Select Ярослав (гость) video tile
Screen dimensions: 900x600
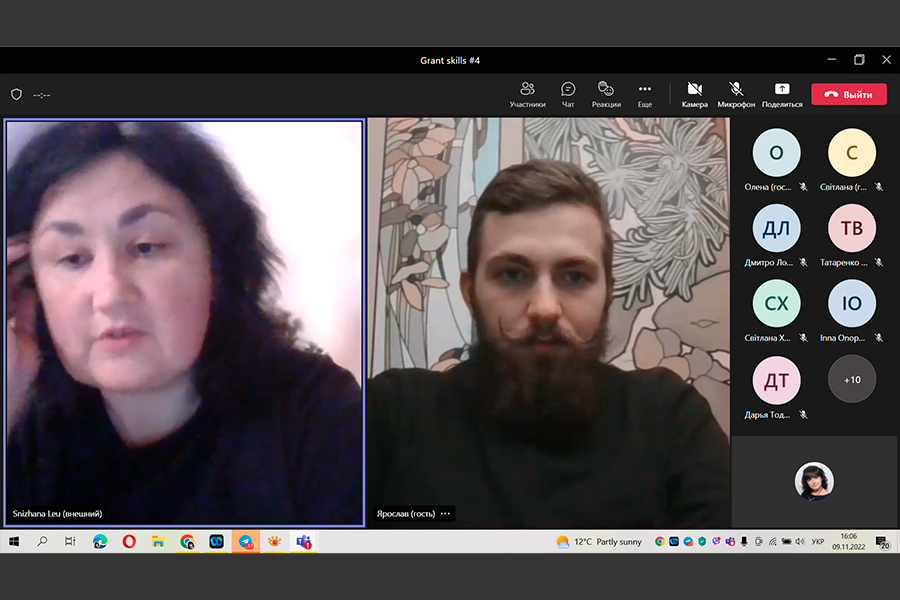click(x=548, y=322)
